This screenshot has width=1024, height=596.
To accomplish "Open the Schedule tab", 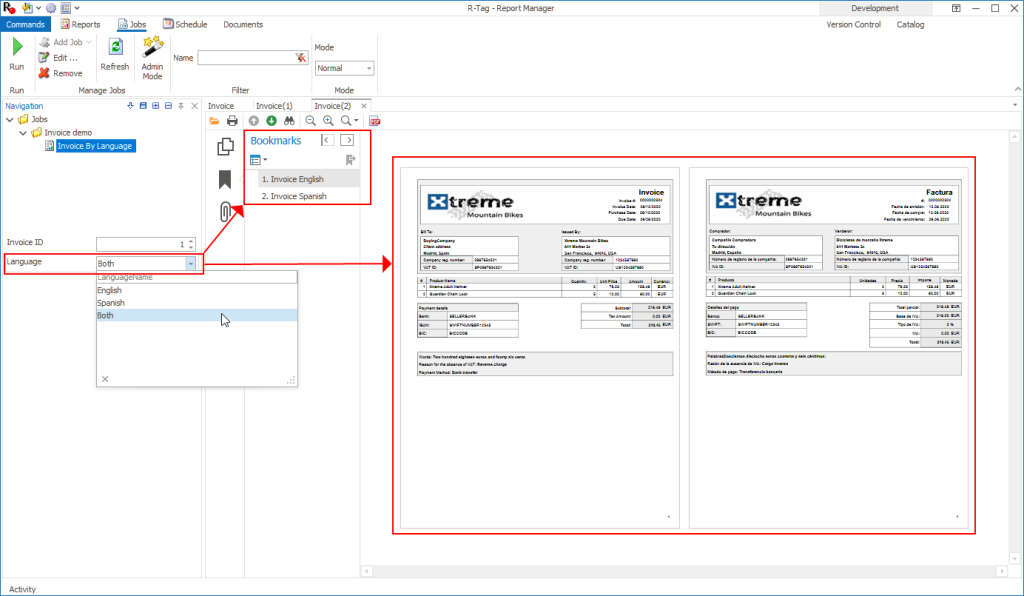I will (x=185, y=24).
